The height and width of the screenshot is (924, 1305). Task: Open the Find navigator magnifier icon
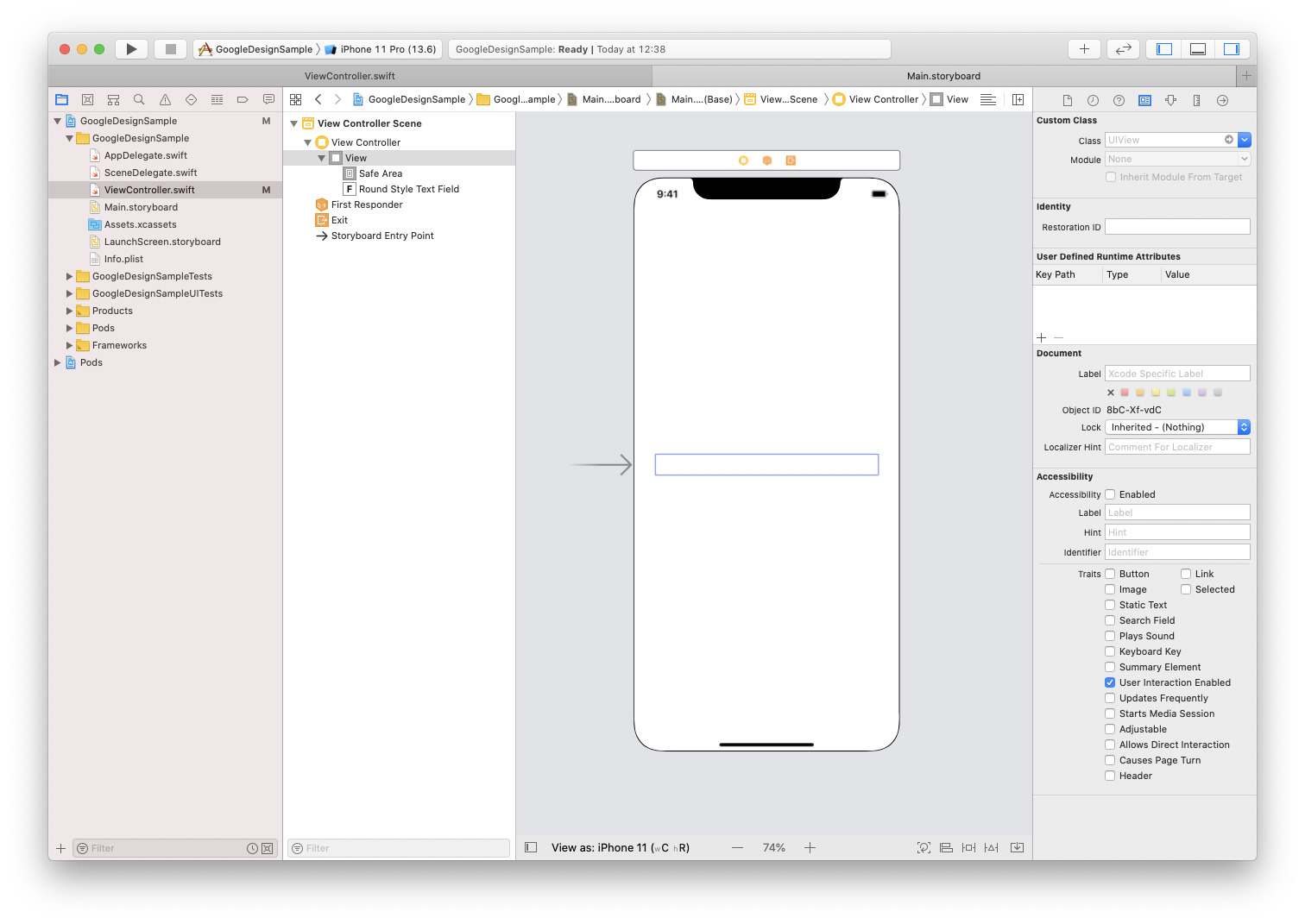click(139, 100)
